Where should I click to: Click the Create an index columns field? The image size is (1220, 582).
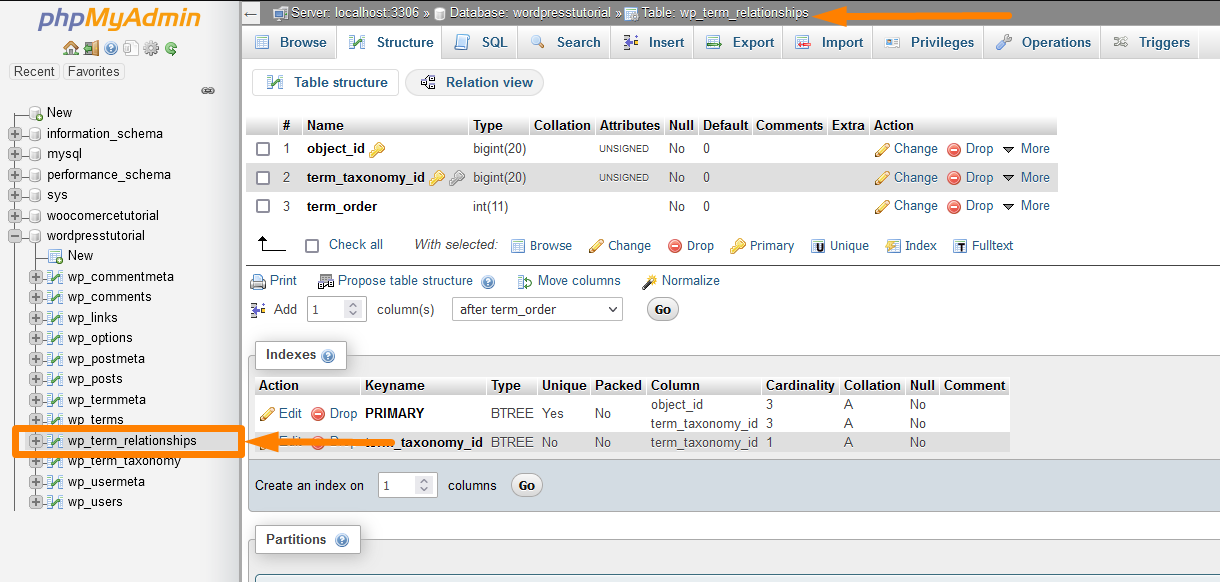[408, 486]
